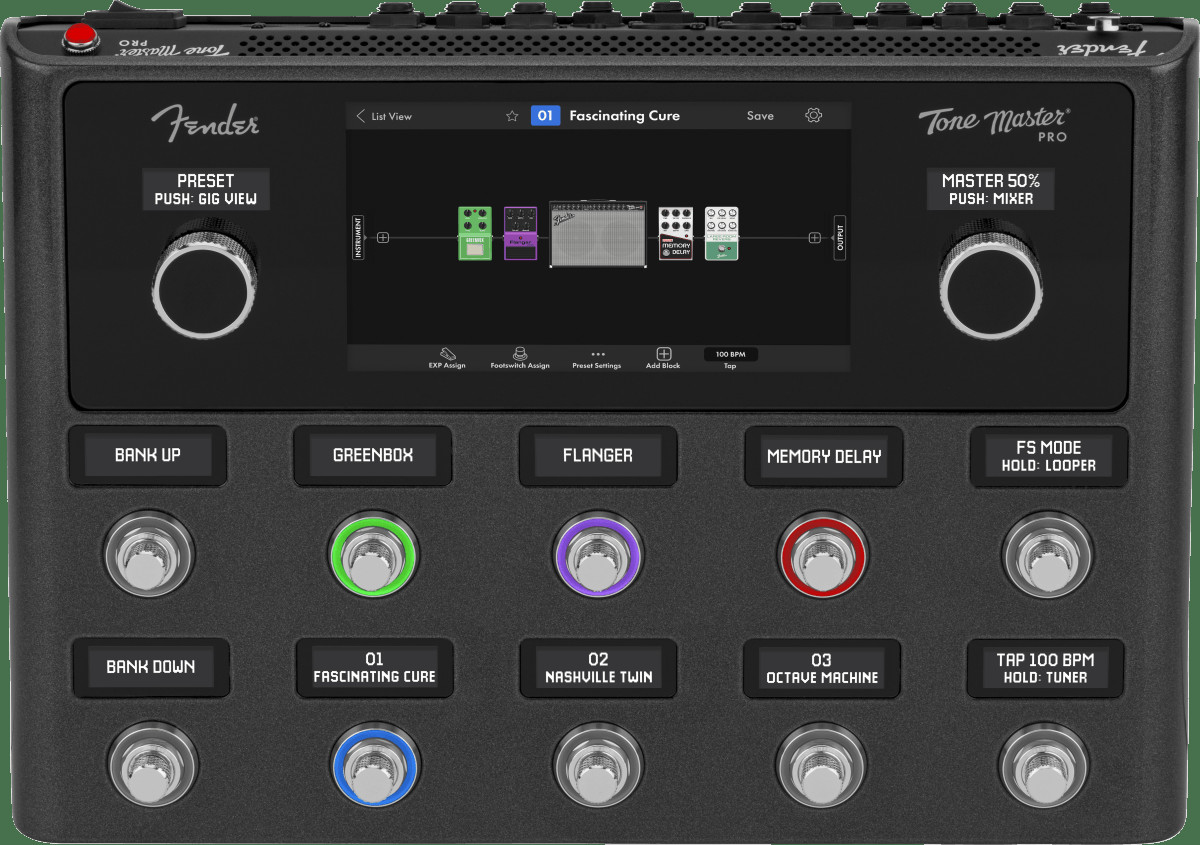Open the Footswitch Assign icon

click(x=520, y=356)
